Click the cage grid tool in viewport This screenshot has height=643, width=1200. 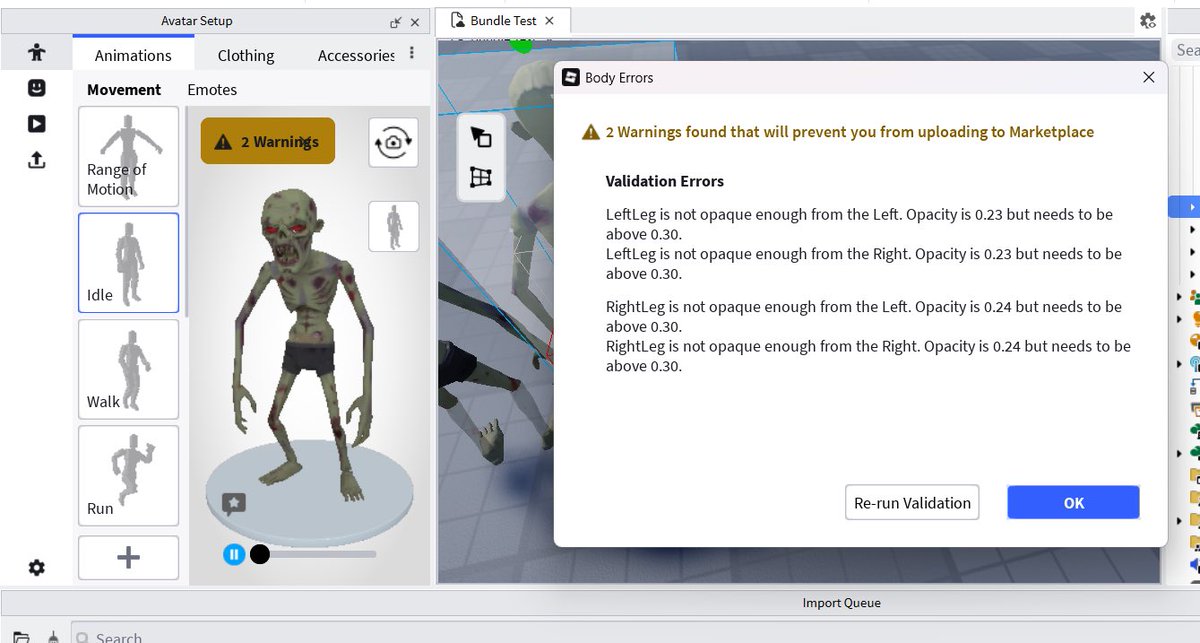(x=481, y=177)
